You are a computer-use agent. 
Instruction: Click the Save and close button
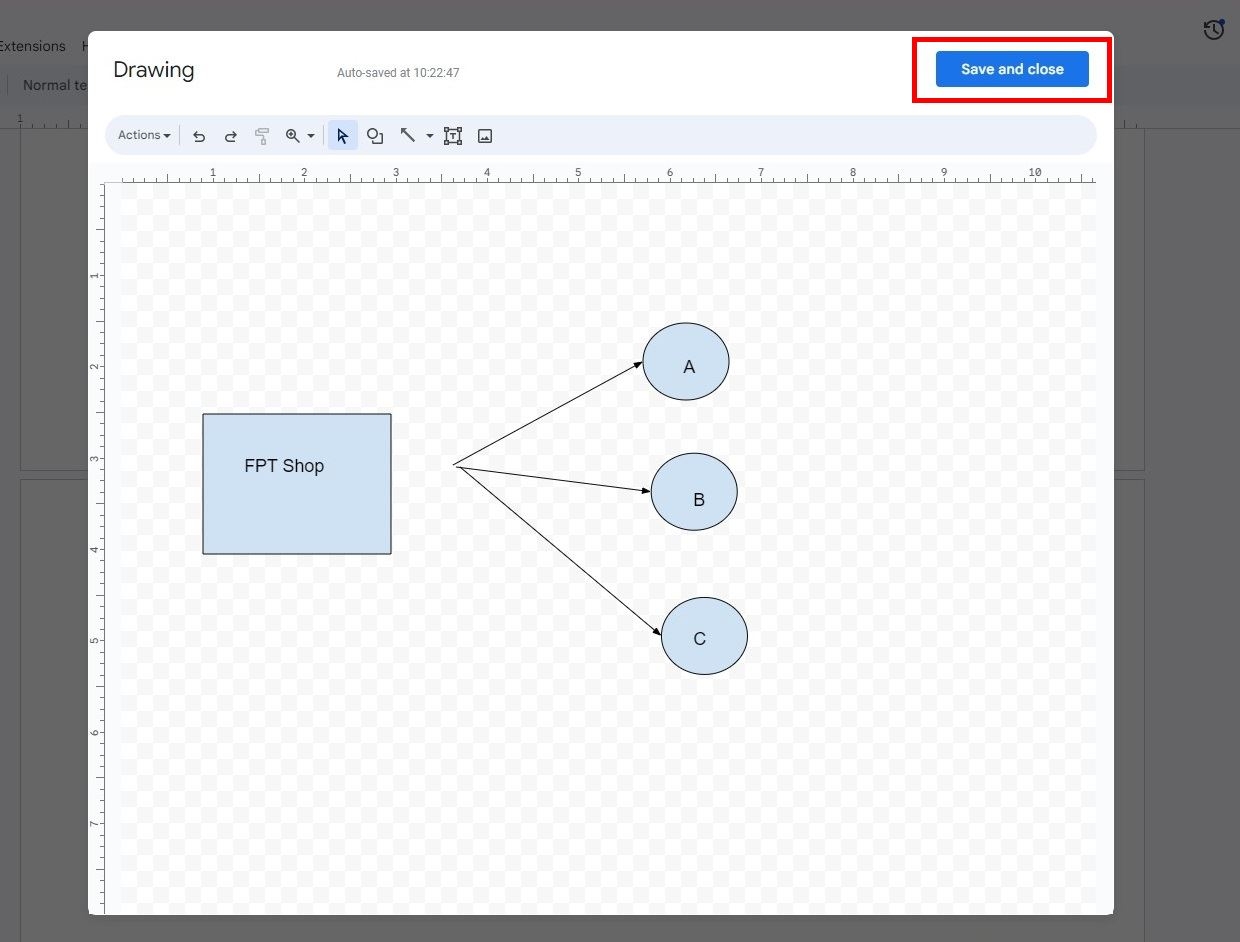tap(1012, 69)
